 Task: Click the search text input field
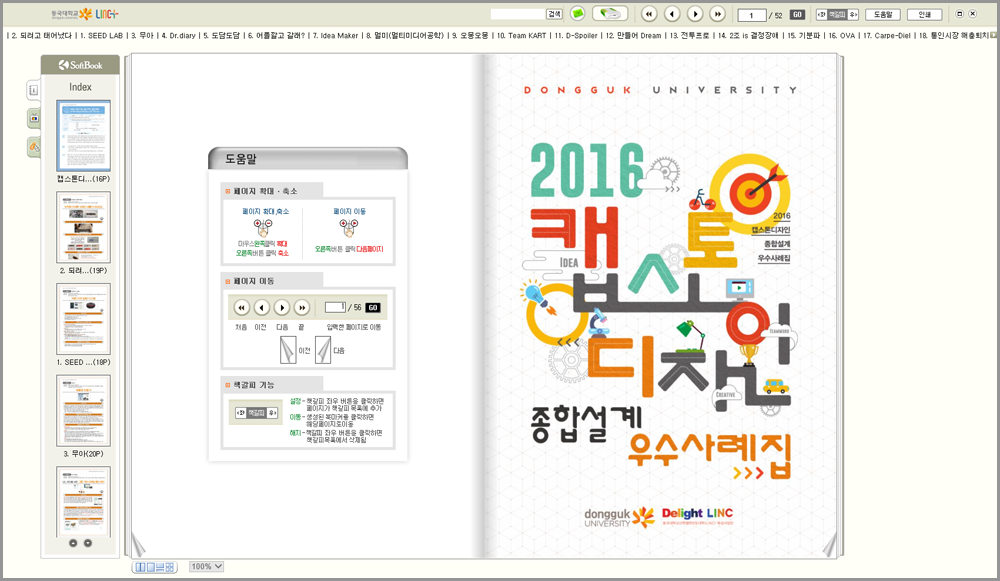point(518,14)
